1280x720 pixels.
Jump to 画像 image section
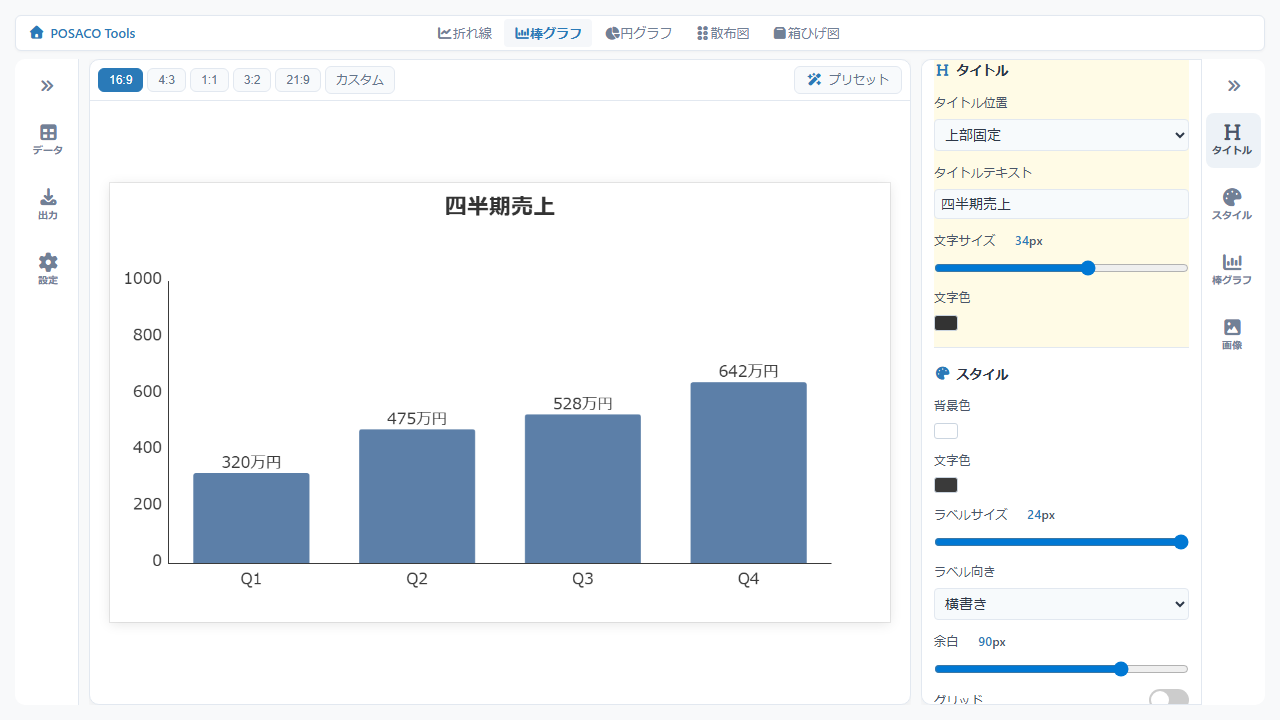tap(1232, 334)
